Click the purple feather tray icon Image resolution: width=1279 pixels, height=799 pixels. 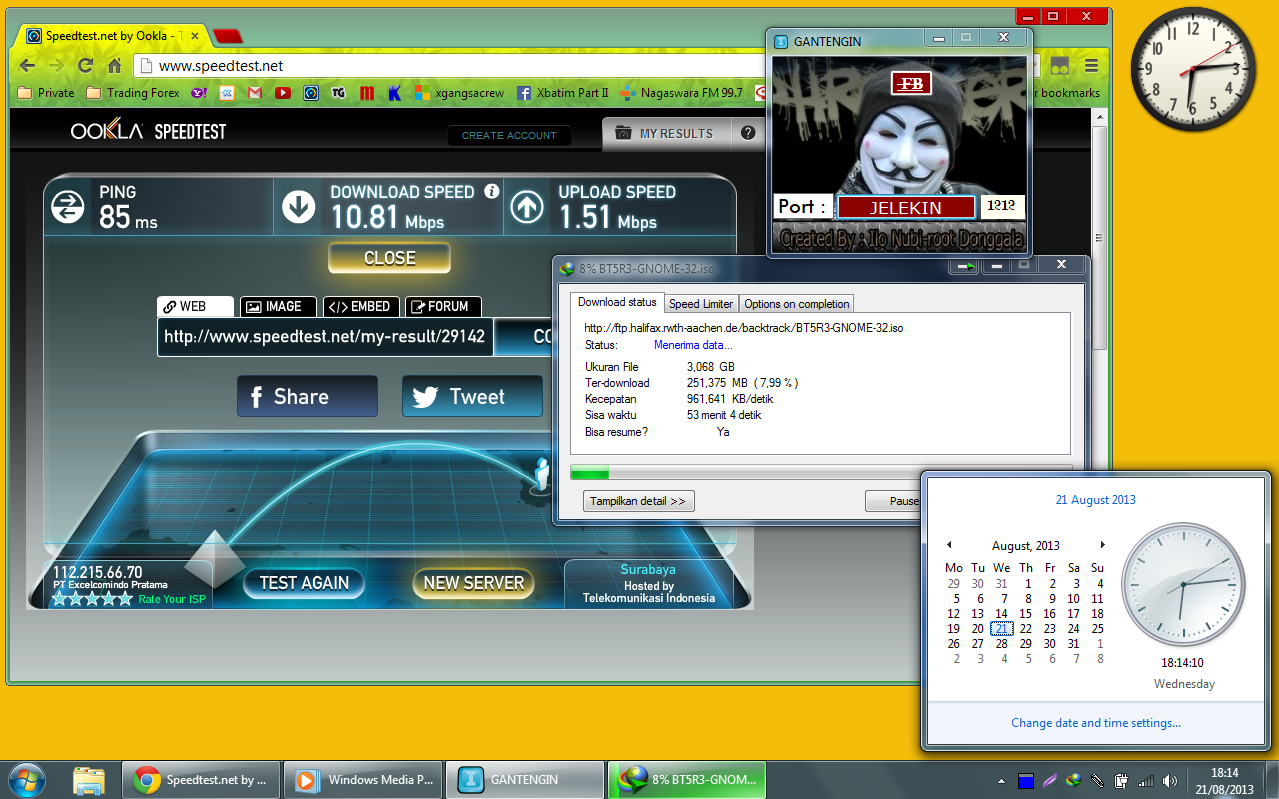click(1049, 780)
